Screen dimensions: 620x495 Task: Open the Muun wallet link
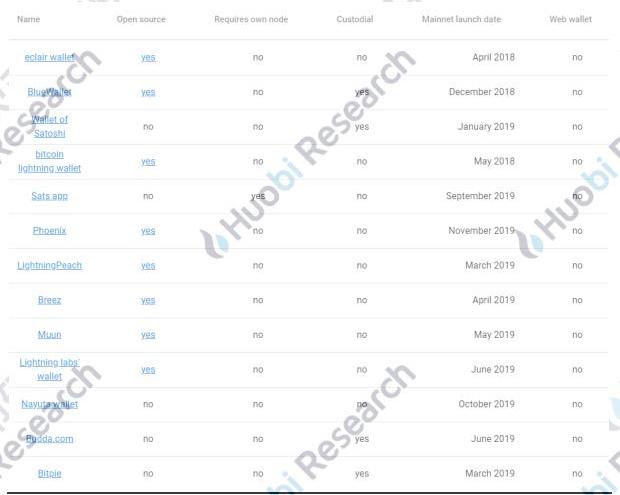click(x=49, y=335)
